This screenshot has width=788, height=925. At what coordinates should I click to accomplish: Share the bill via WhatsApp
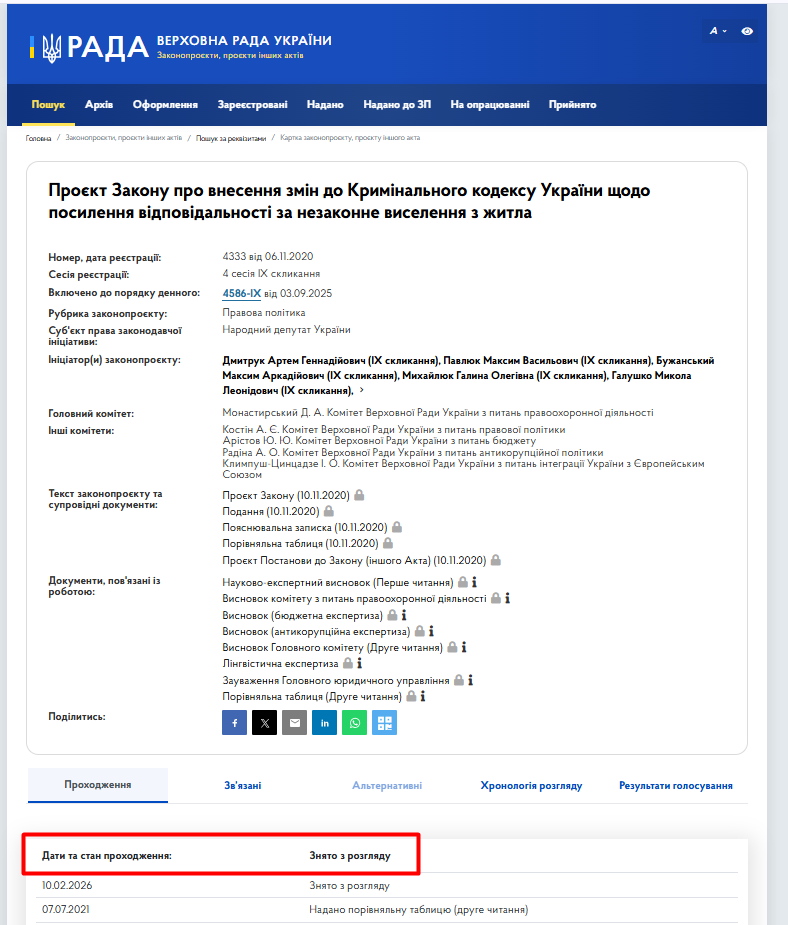pyautogui.click(x=354, y=723)
